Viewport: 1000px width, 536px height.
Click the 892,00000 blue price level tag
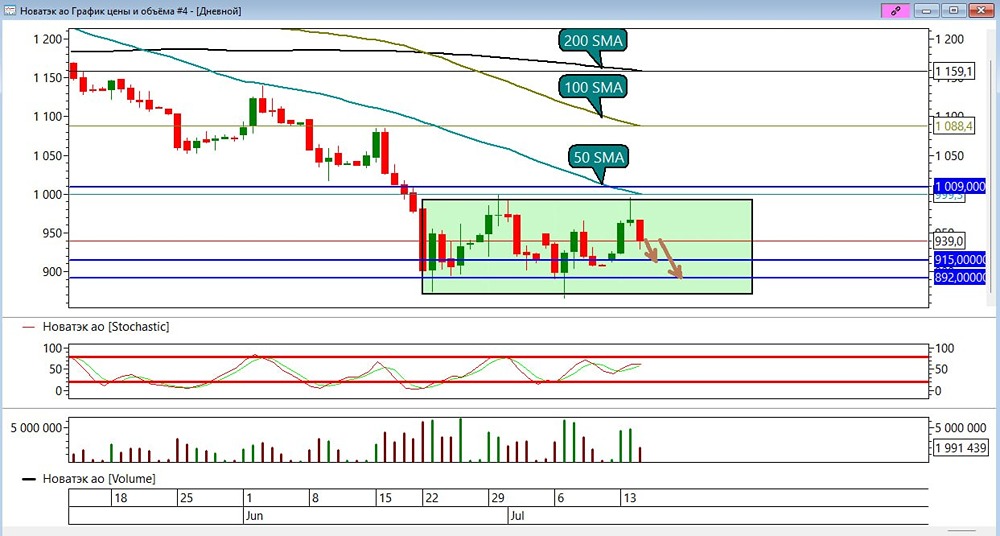point(960,278)
